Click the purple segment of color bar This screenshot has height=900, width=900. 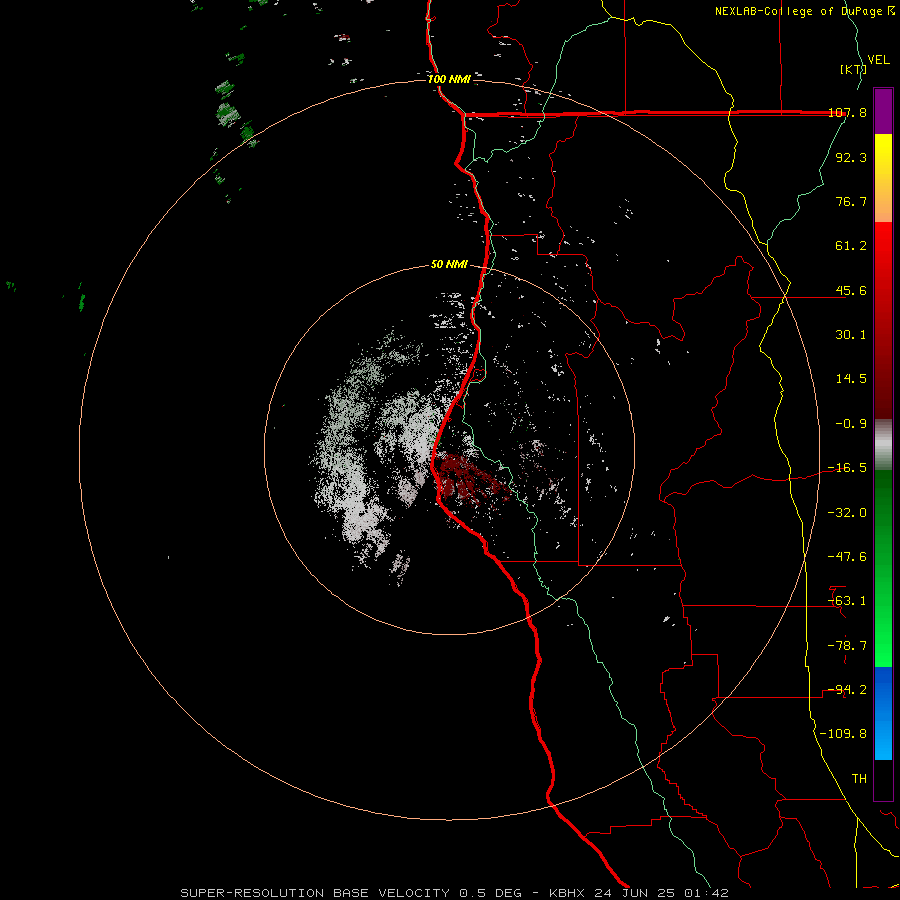pyautogui.click(x=883, y=111)
